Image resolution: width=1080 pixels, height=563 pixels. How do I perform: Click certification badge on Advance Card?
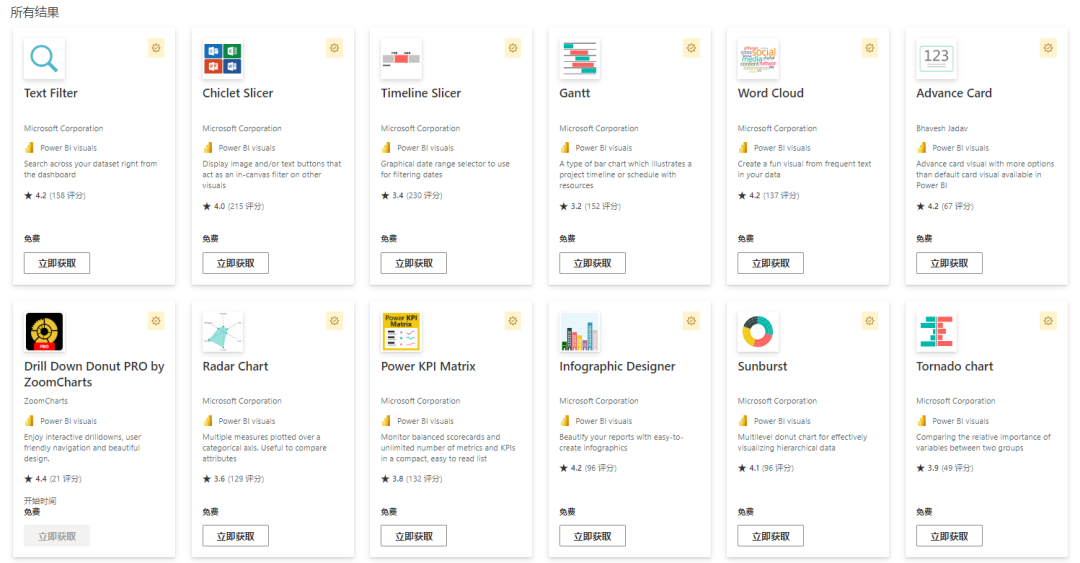click(x=1048, y=48)
